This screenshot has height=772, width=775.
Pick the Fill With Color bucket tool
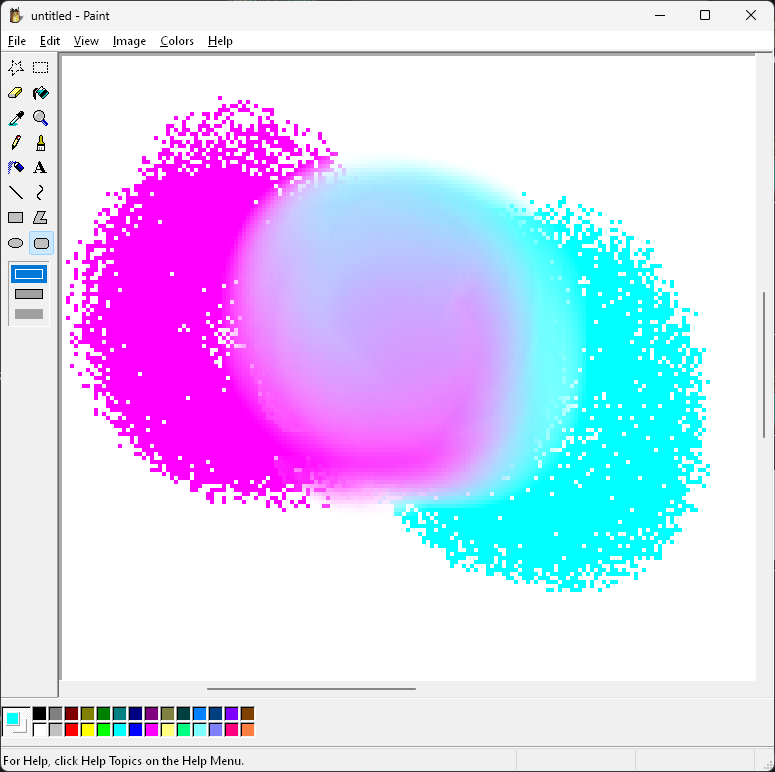tap(41, 92)
